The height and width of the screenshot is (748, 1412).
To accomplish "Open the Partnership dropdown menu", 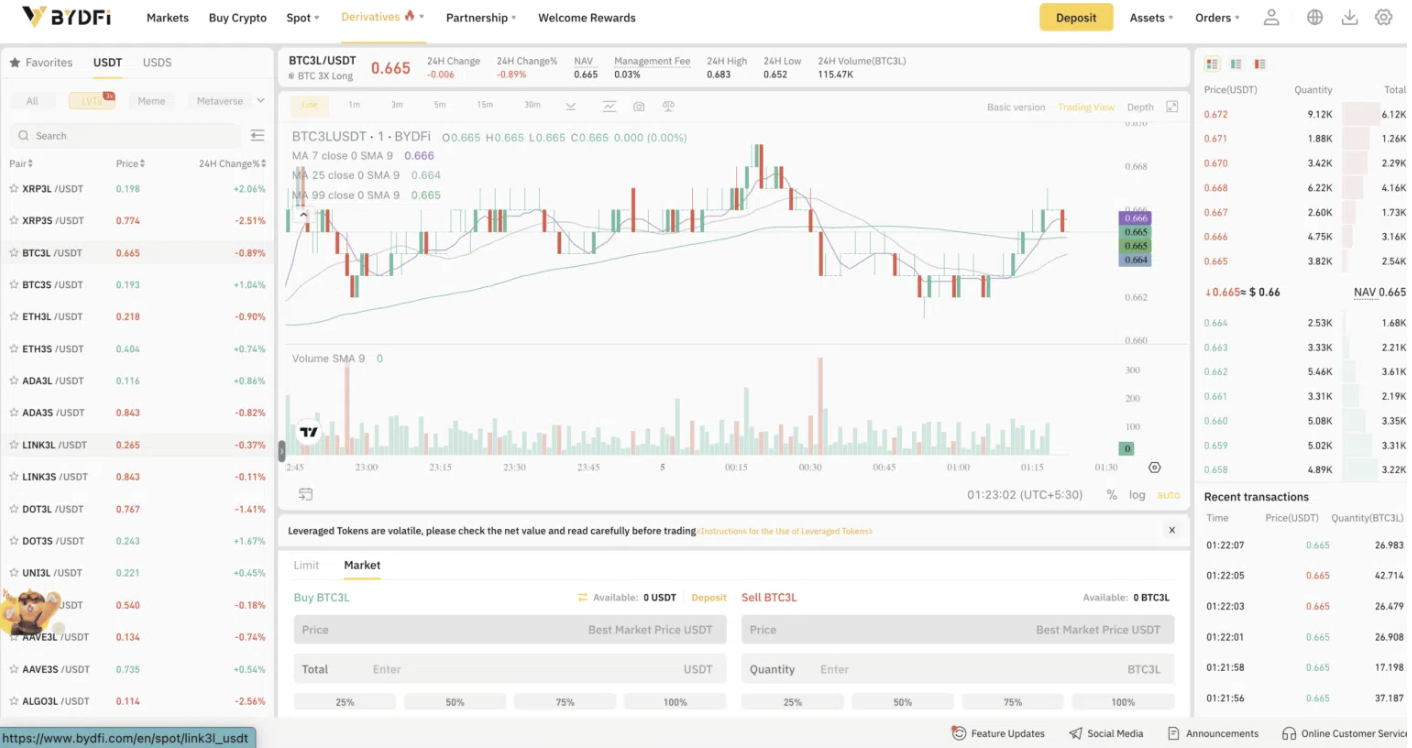I will (481, 18).
